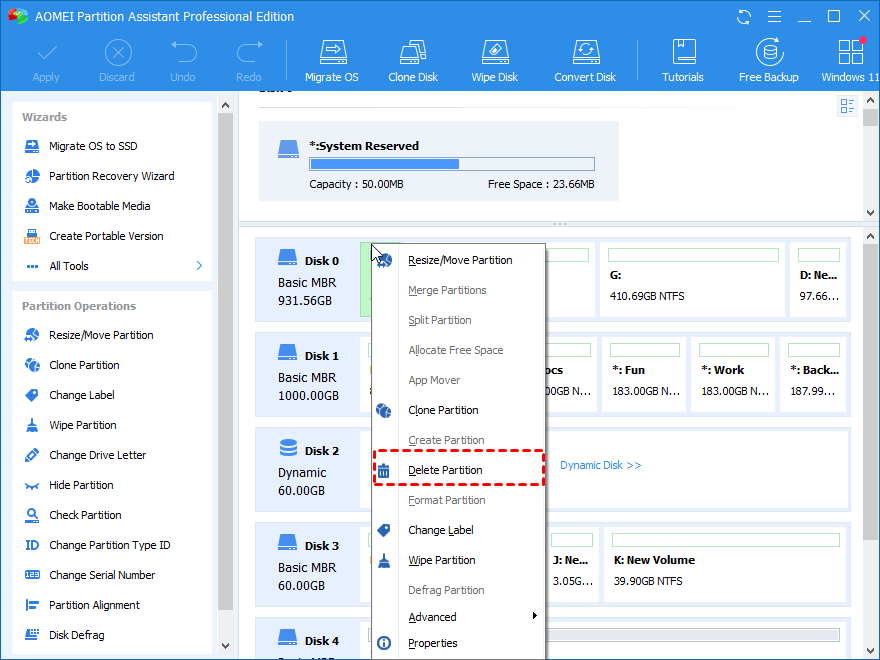Choose Split Partition from context menu
Screen dimensions: 880x660
coord(459,320)
